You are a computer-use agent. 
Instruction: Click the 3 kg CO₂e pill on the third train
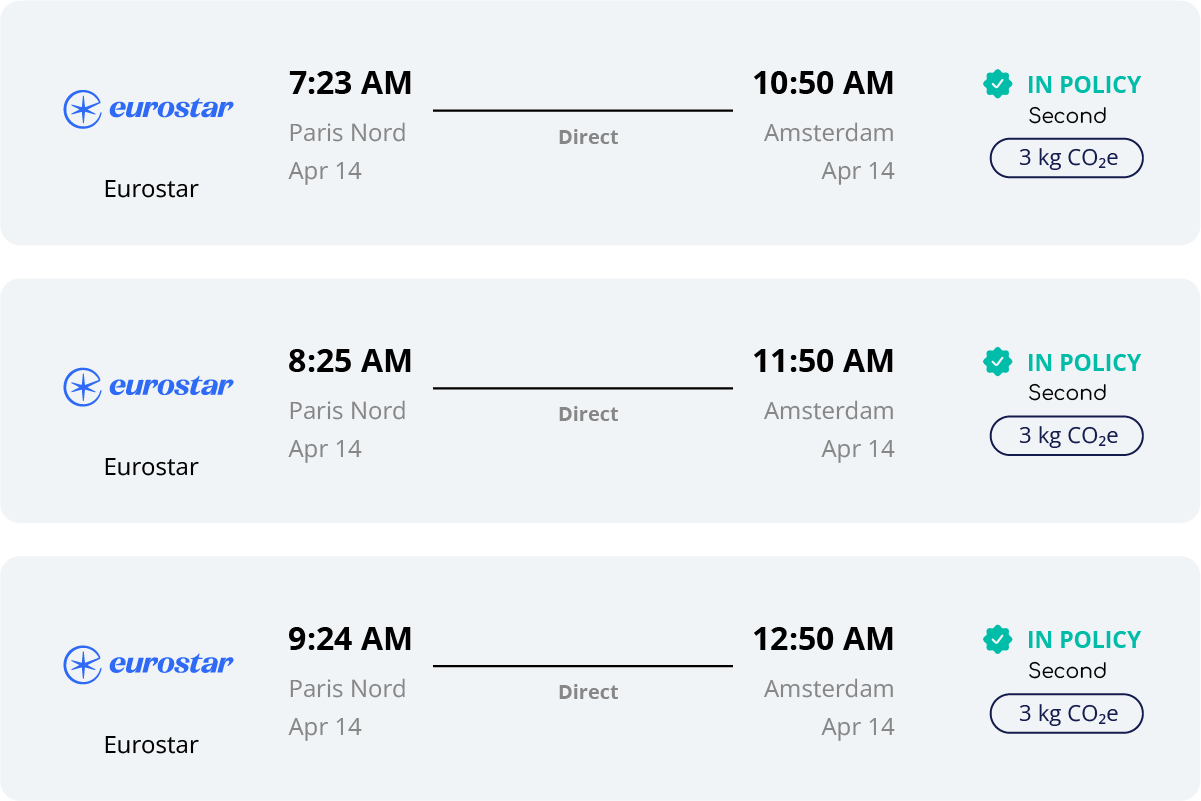[1066, 714]
